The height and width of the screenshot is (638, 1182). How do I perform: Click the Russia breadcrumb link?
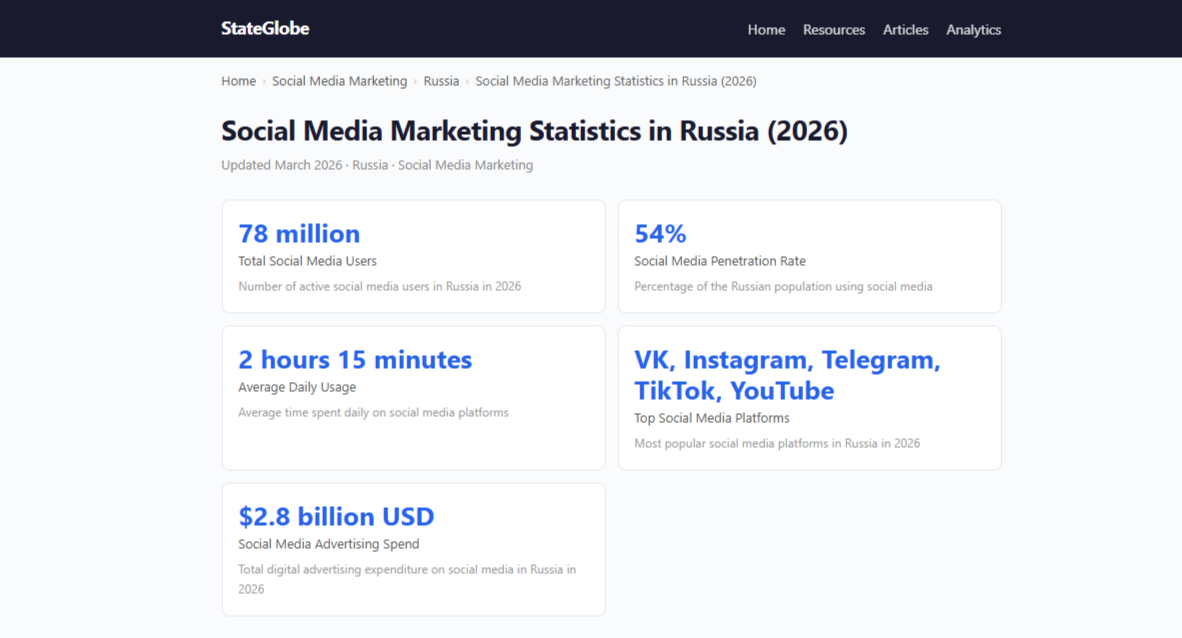(441, 81)
